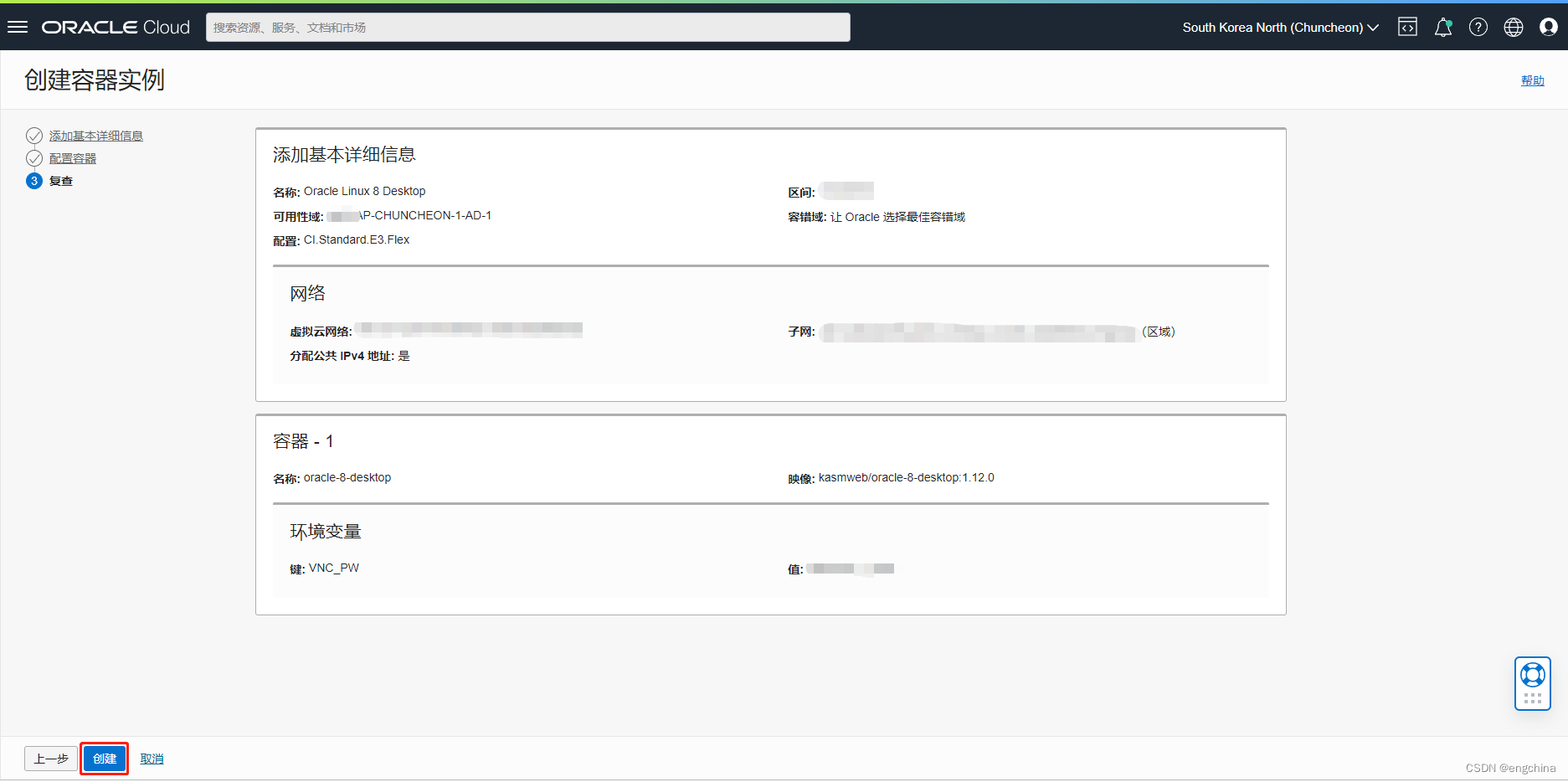The width and height of the screenshot is (1568, 782).
Task: Open the user profile menu
Action: coord(1549,28)
